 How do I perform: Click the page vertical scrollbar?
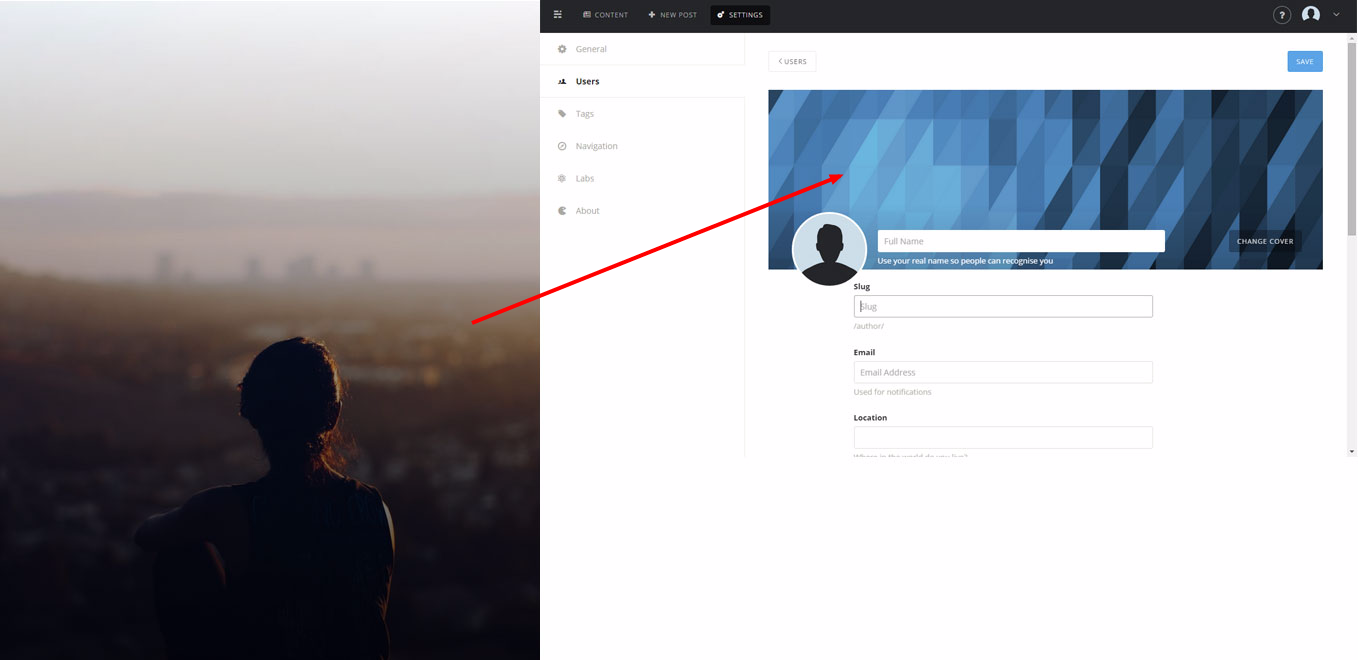pyautogui.click(x=1352, y=139)
